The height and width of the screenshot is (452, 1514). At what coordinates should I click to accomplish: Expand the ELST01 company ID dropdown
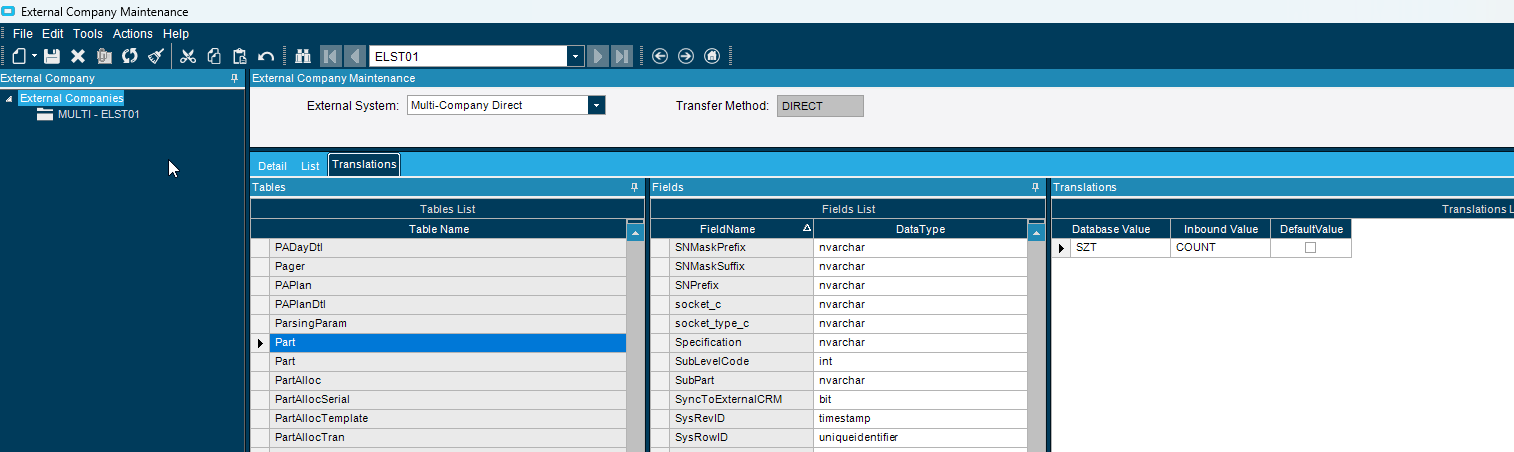pyautogui.click(x=575, y=56)
